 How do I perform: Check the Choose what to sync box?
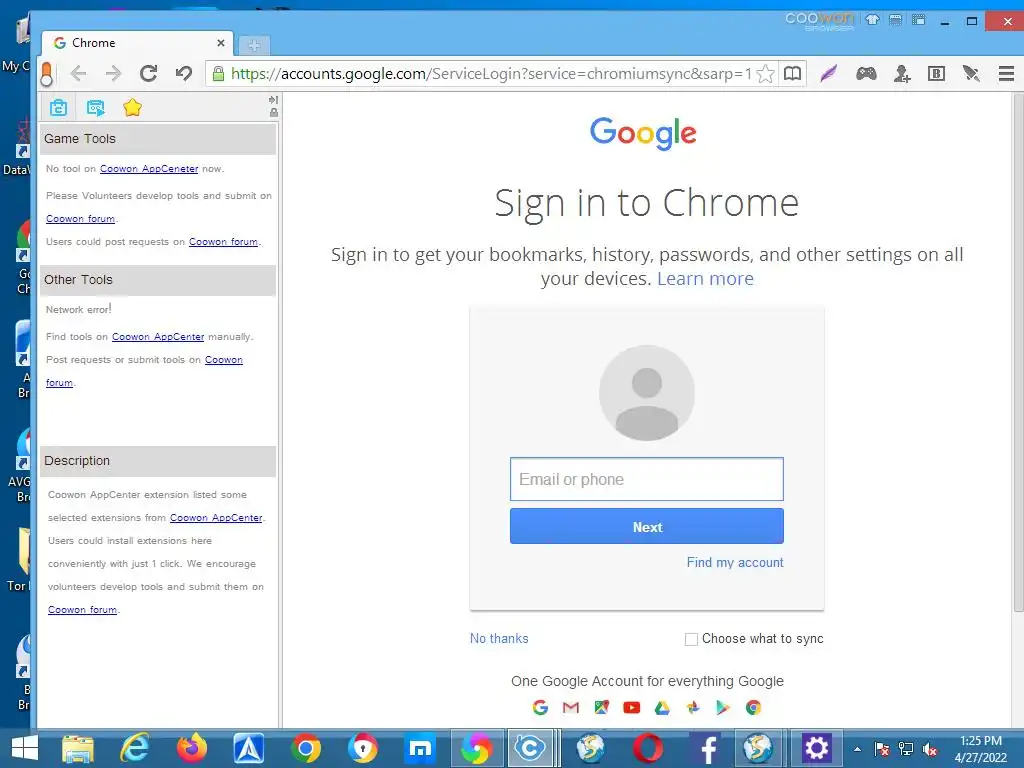(x=691, y=639)
